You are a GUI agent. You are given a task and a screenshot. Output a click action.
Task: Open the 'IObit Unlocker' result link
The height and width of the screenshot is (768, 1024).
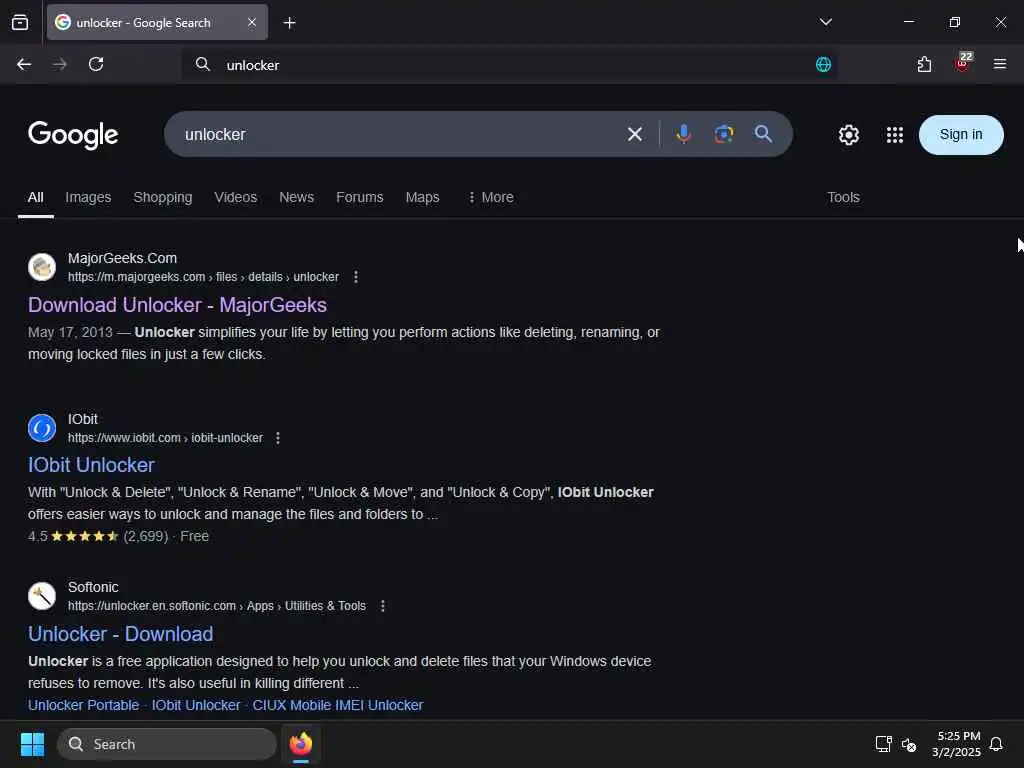[91, 465]
